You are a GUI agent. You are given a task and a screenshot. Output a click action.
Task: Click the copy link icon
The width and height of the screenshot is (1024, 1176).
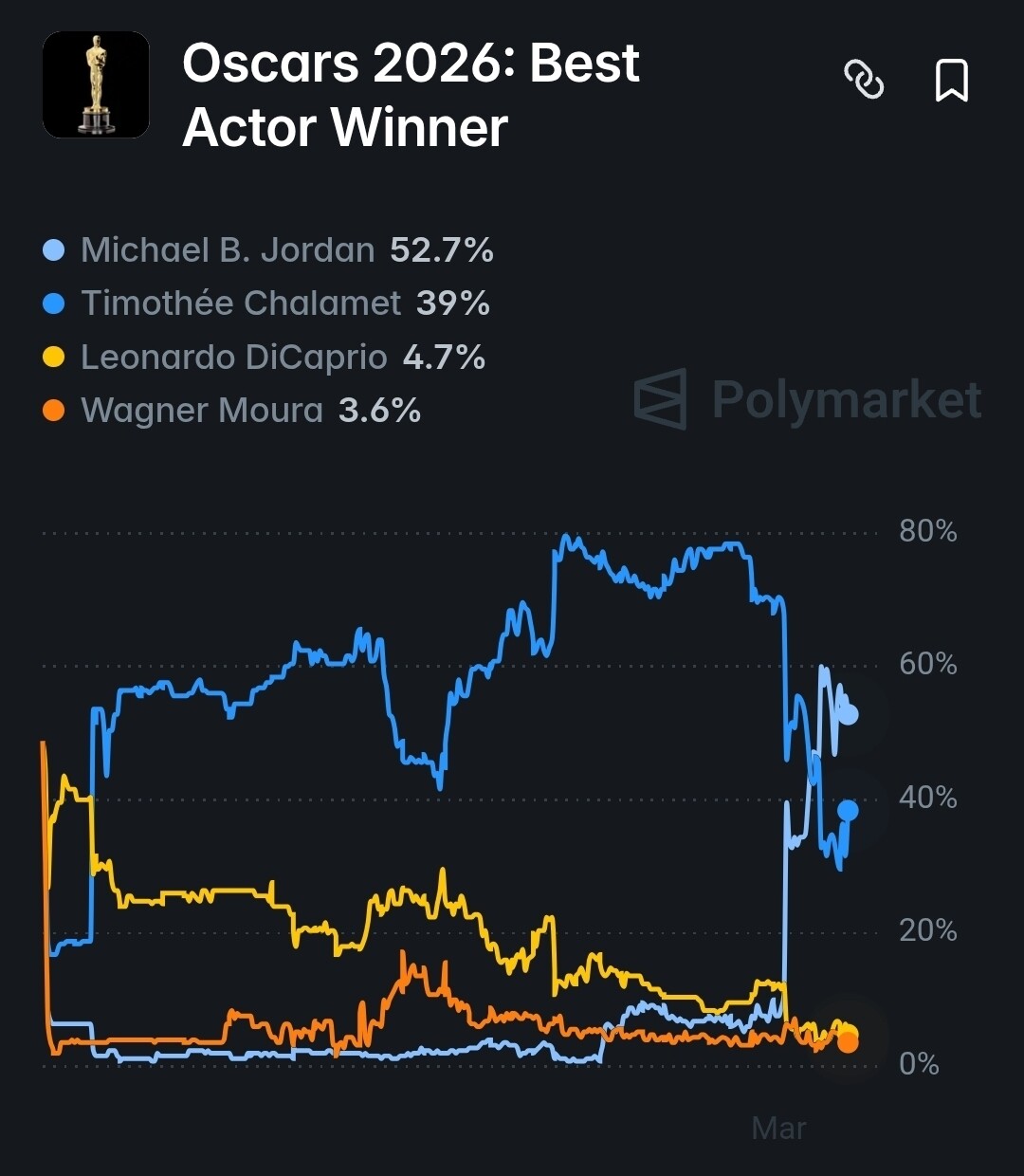tap(864, 80)
